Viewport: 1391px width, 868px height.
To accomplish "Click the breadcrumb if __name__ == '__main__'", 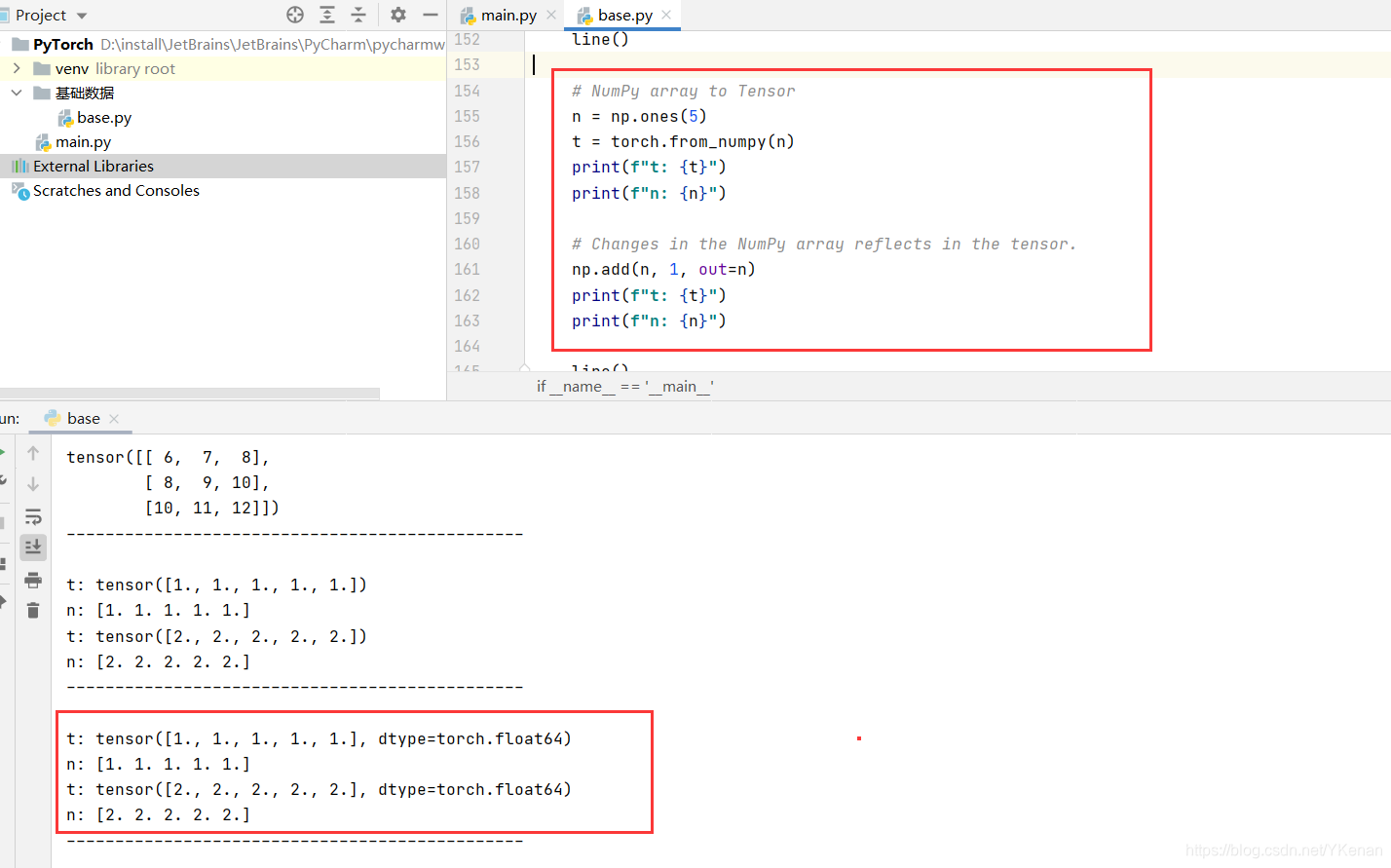I will 624,387.
